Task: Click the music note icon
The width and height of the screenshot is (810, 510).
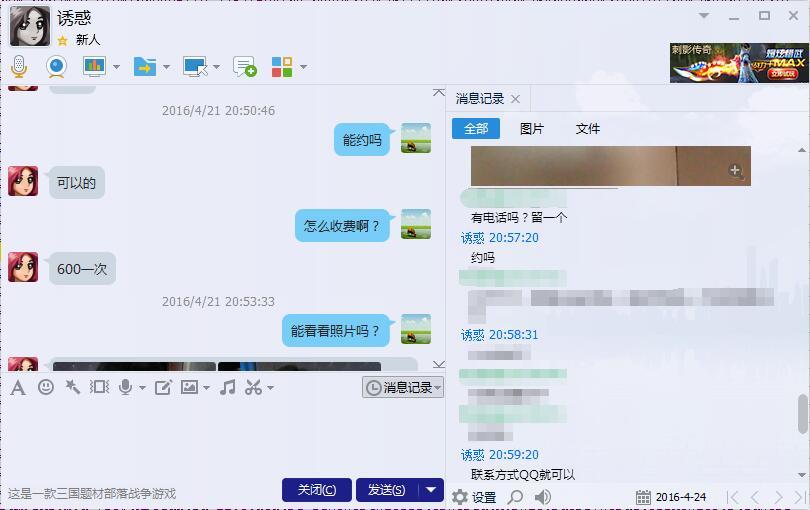Action: tap(227, 387)
